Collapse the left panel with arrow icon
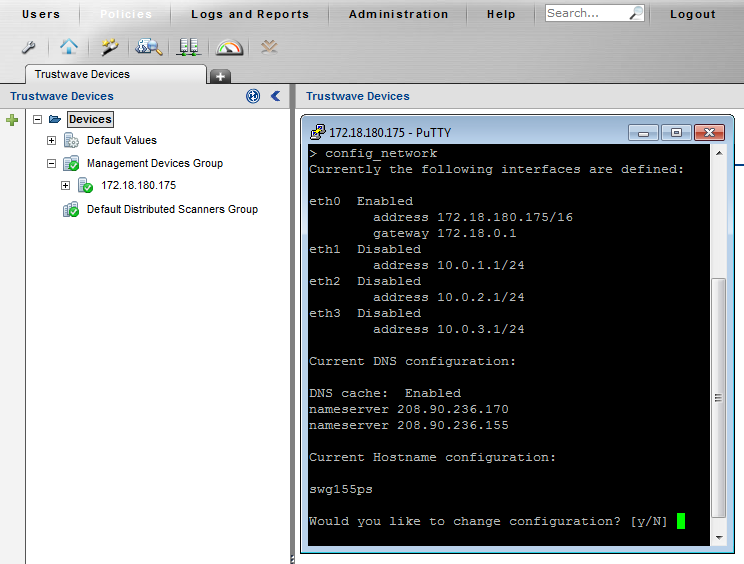 click(275, 96)
